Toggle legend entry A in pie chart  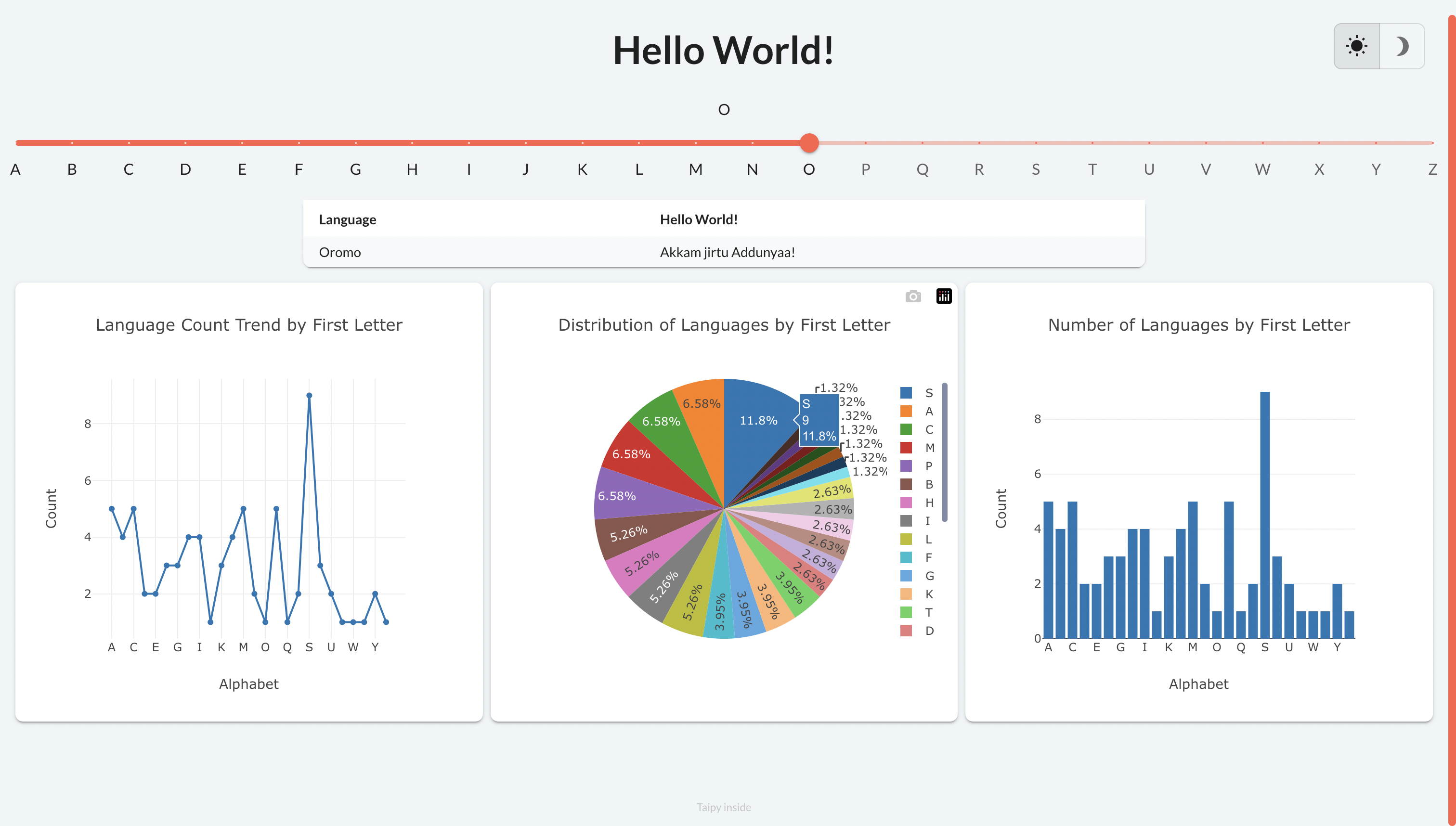click(929, 411)
